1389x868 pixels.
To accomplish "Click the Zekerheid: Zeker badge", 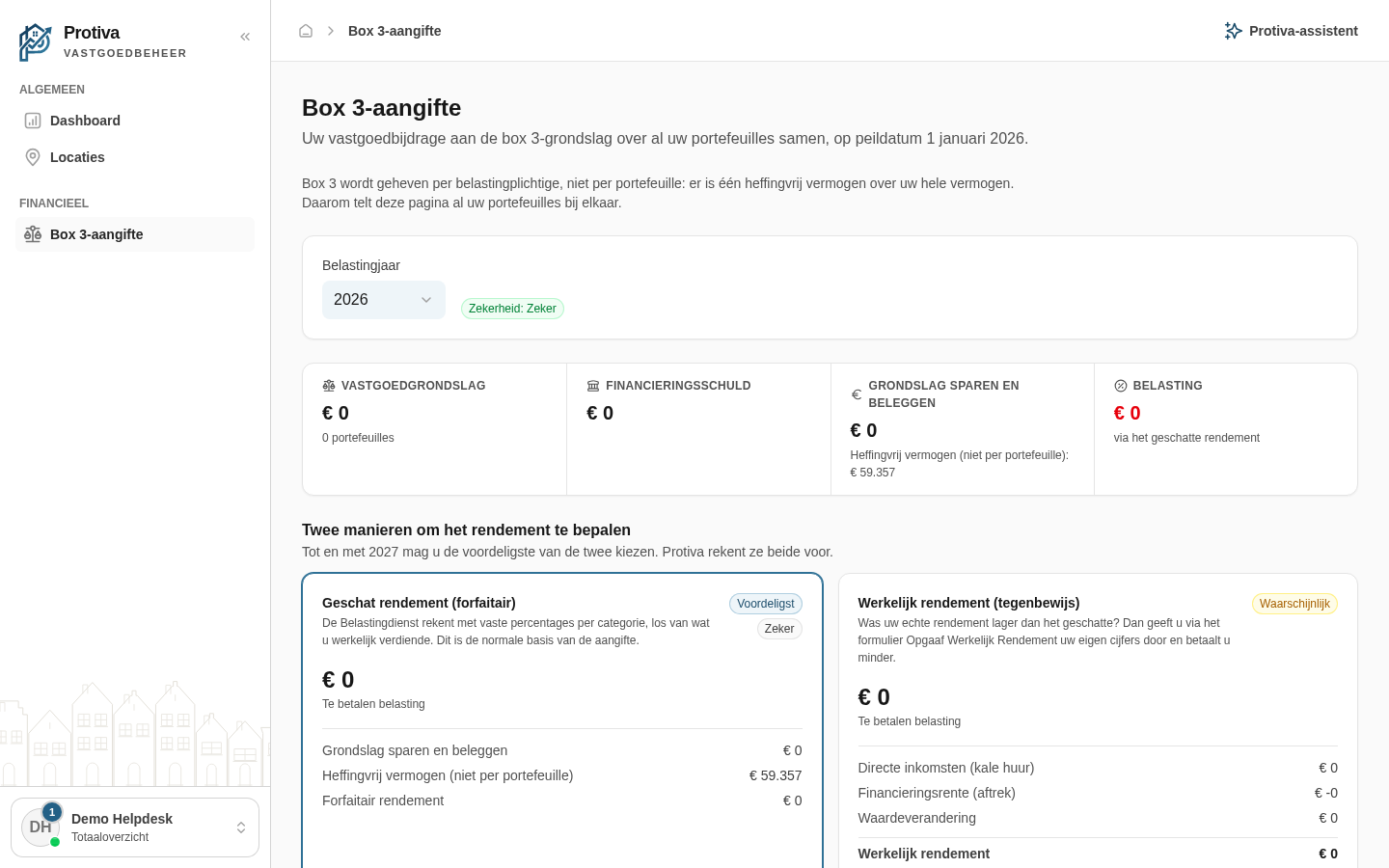I will click(512, 309).
